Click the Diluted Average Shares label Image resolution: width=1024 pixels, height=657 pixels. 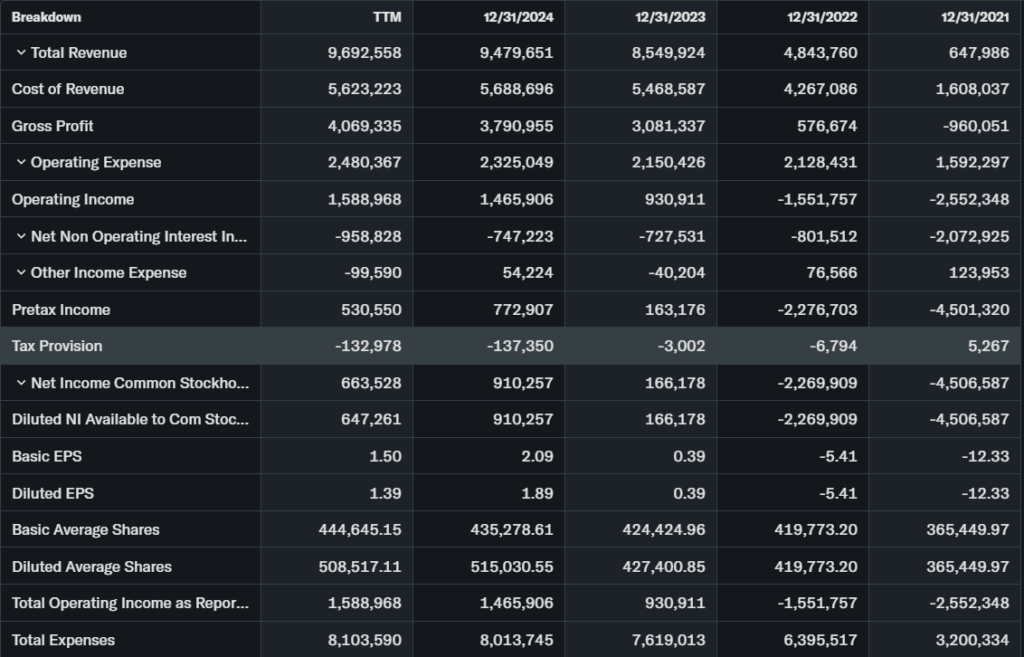[x=92, y=567]
